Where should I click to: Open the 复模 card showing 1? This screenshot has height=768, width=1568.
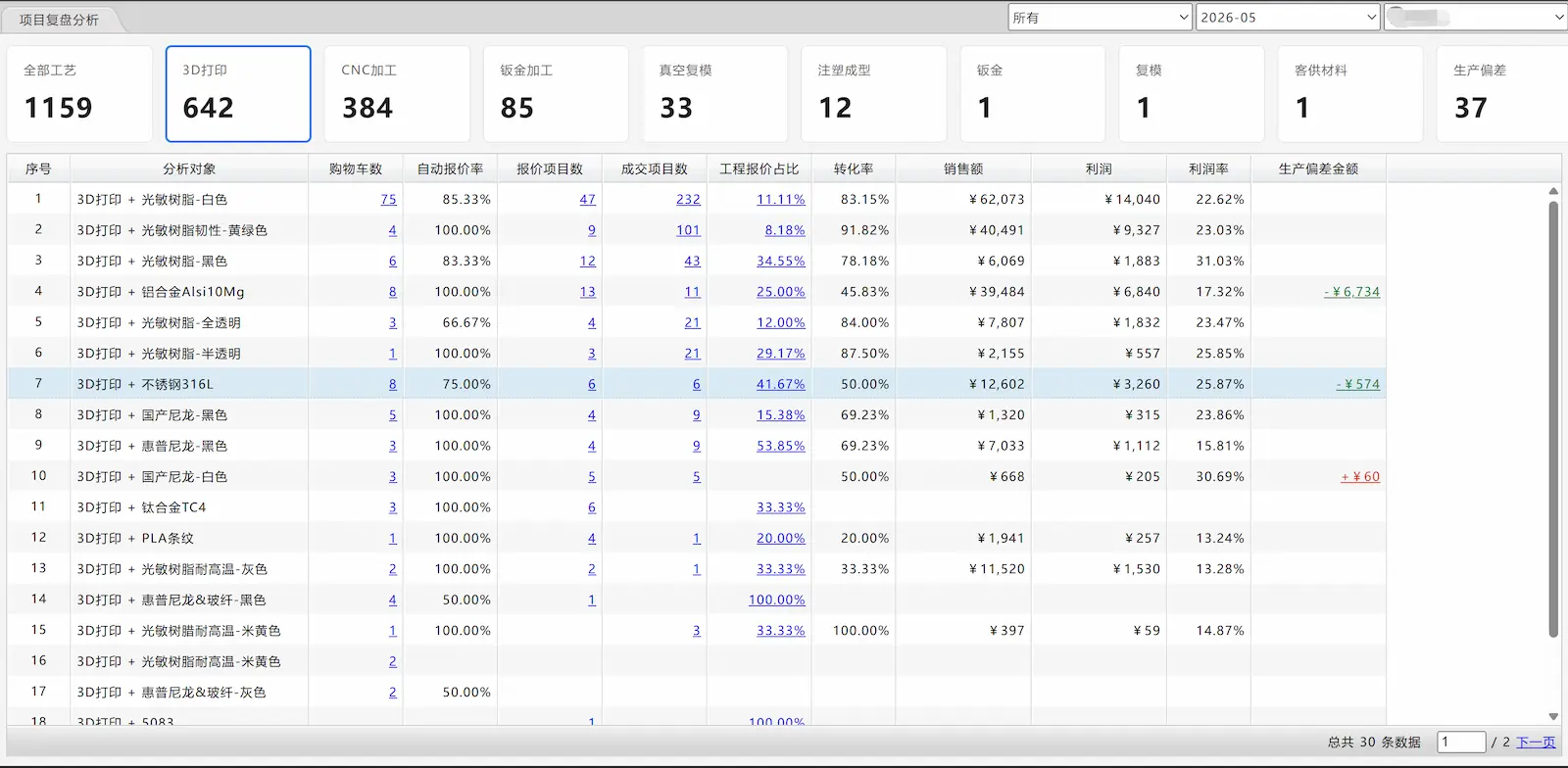1192,94
